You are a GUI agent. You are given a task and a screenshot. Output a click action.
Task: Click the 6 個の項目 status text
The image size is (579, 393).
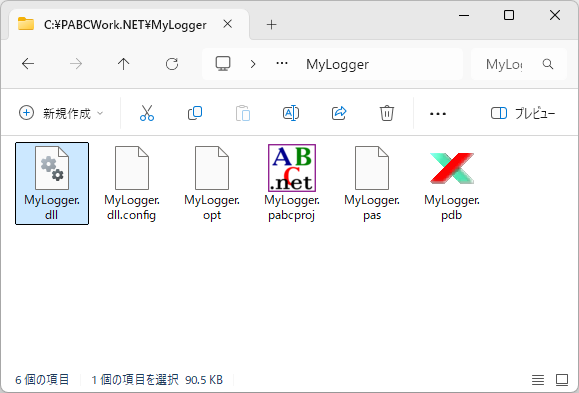click(42, 380)
